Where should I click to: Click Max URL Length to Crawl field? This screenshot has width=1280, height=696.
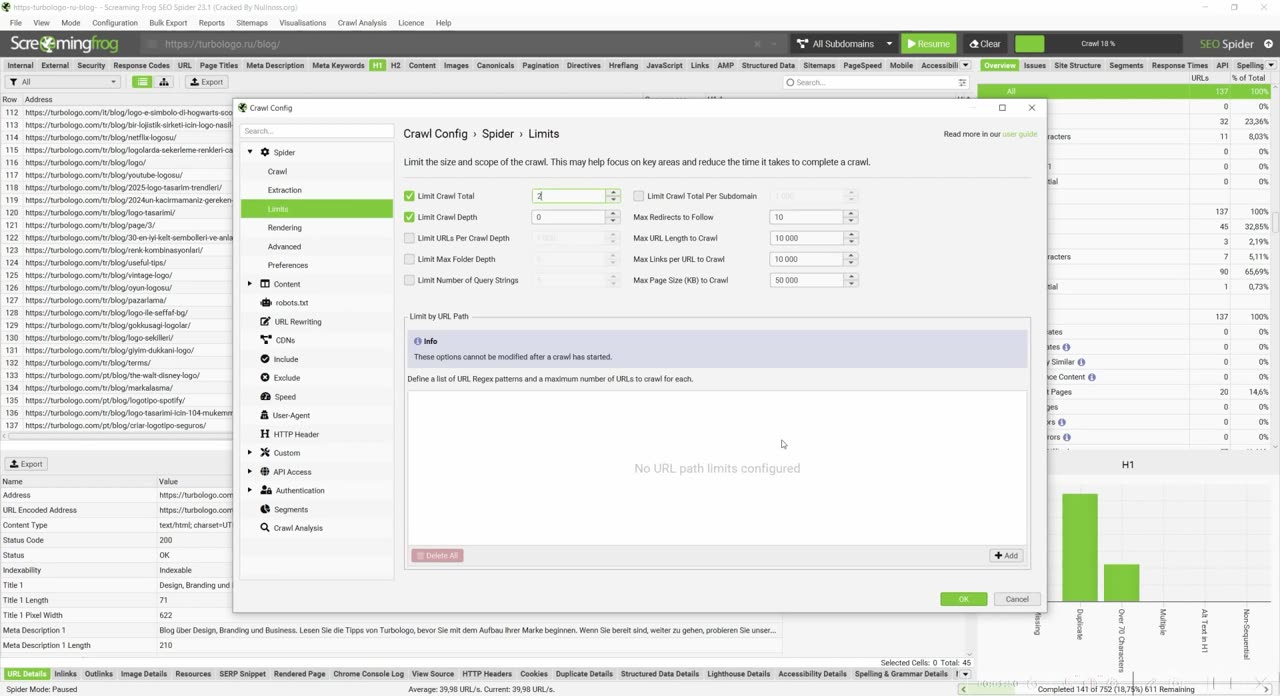[807, 238]
